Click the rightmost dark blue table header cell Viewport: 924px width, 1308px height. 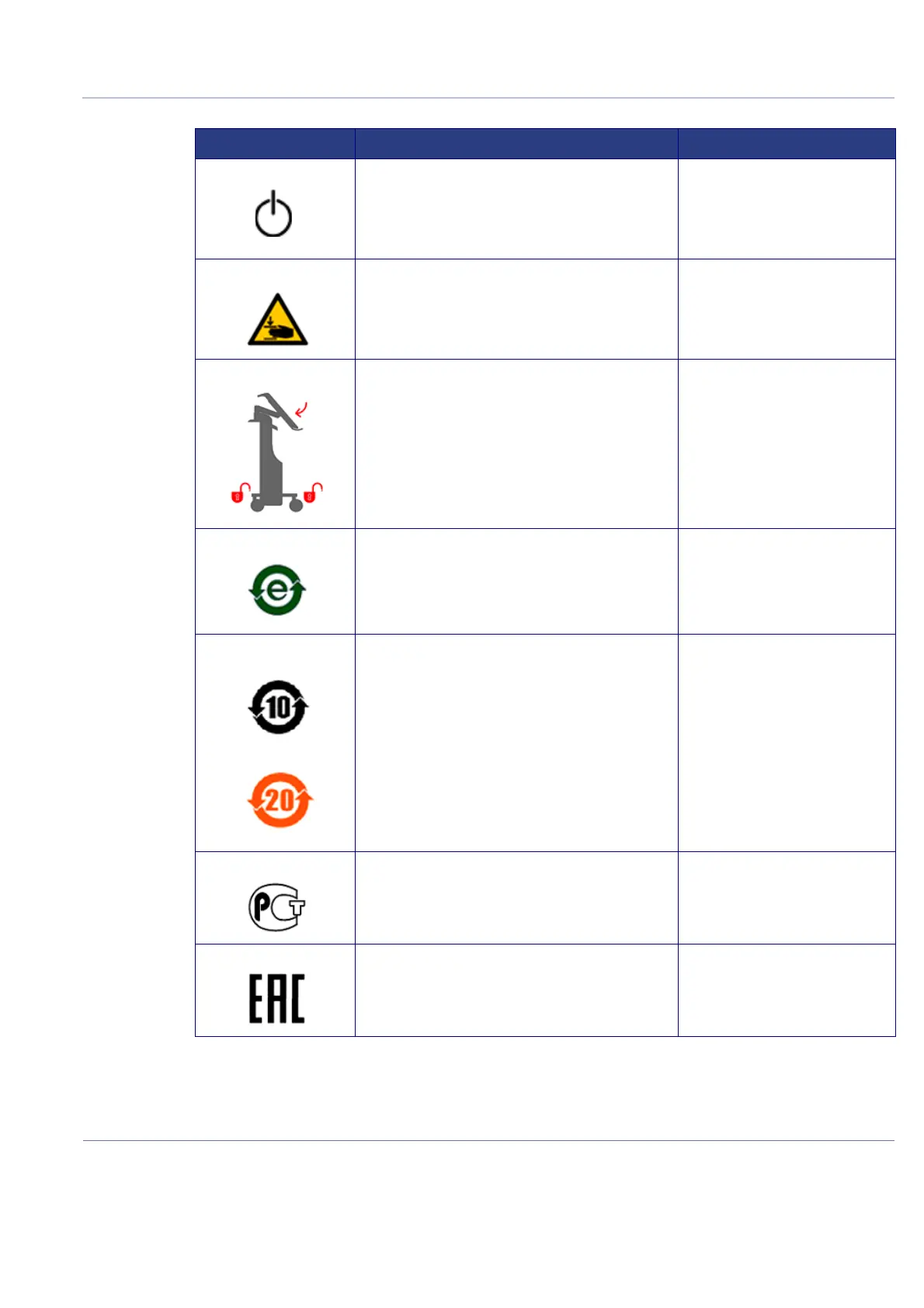click(x=787, y=144)
